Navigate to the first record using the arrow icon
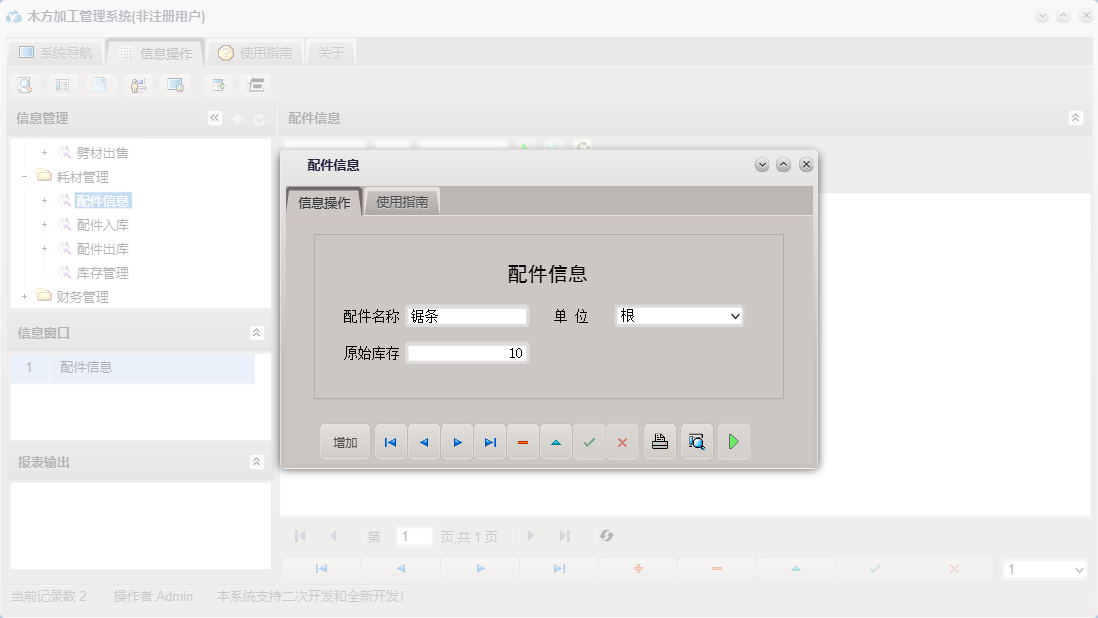This screenshot has width=1098, height=618. tap(390, 441)
